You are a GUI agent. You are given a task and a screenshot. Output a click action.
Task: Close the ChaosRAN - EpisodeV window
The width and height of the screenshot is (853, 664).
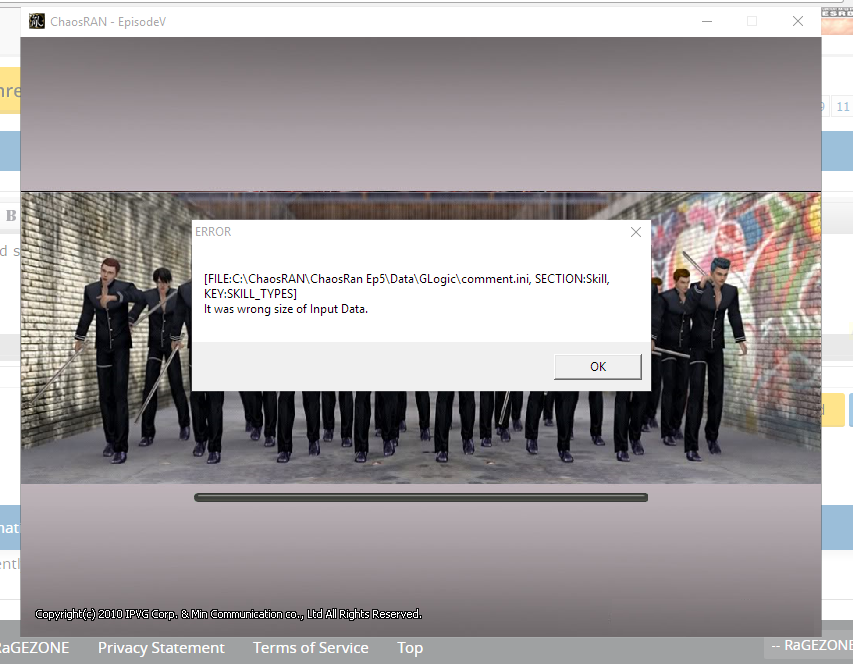[798, 21]
